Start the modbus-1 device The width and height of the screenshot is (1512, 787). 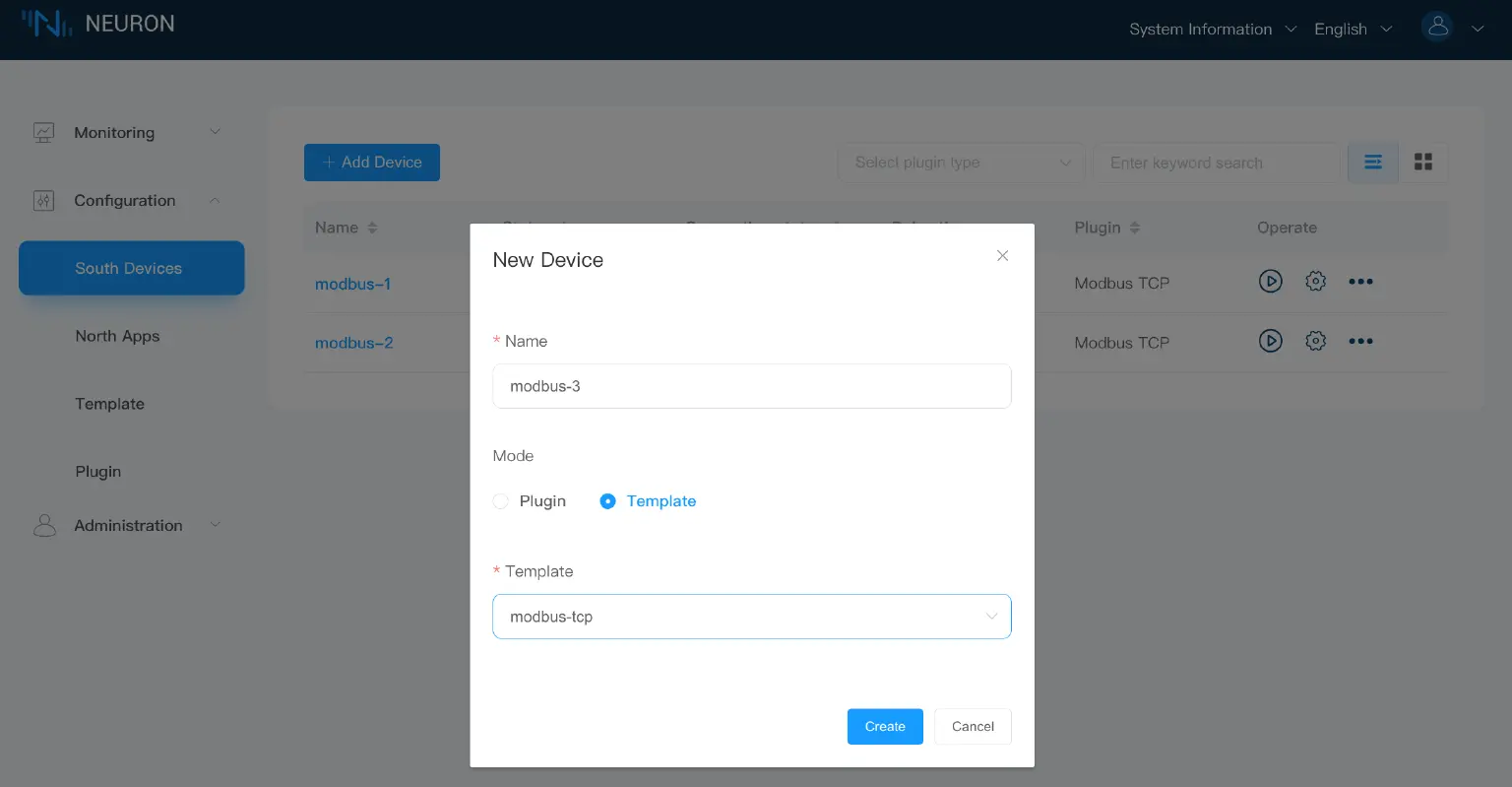coord(1271,282)
